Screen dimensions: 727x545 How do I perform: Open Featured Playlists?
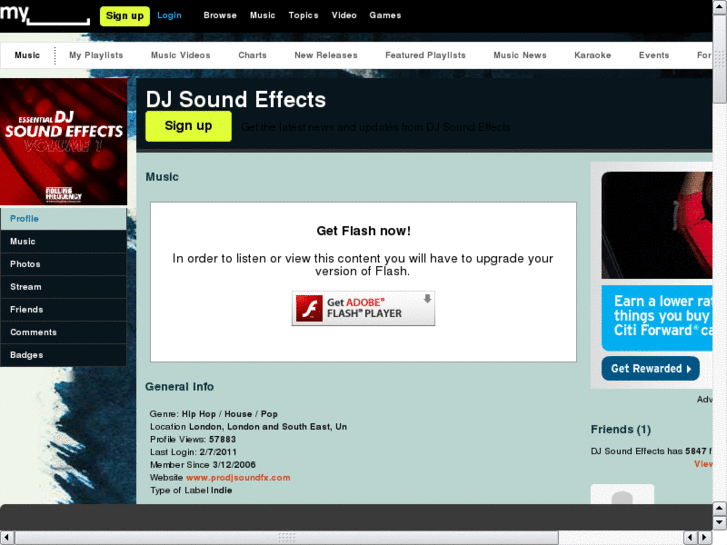tap(425, 55)
